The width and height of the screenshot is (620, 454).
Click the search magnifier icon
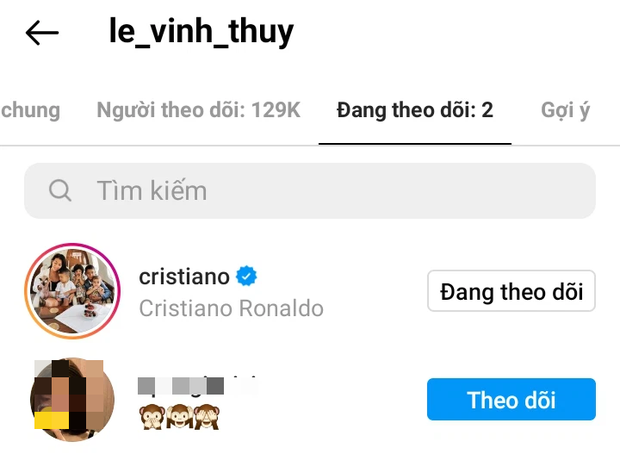[60, 191]
